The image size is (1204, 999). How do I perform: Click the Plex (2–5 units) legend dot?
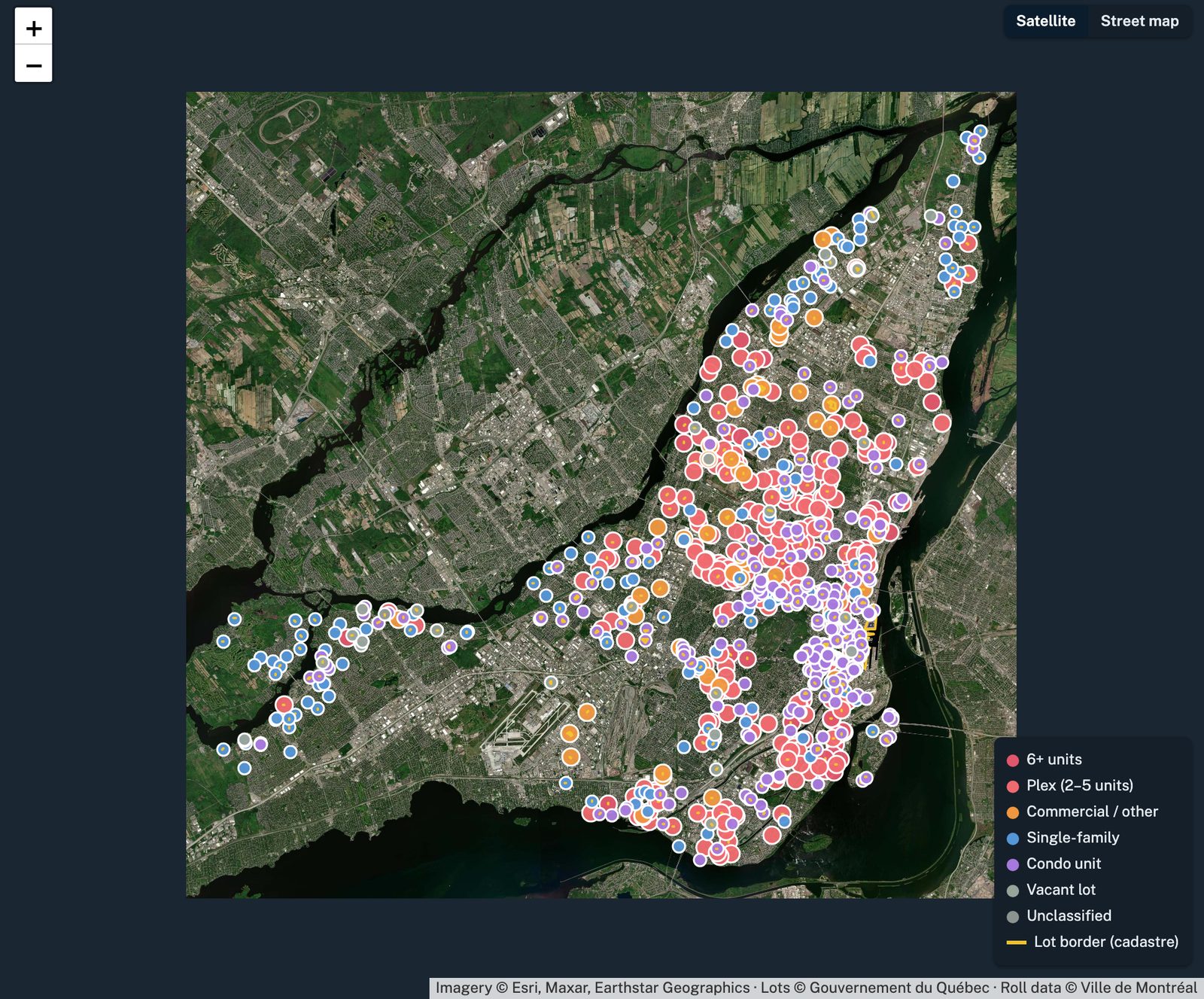[x=1013, y=786]
